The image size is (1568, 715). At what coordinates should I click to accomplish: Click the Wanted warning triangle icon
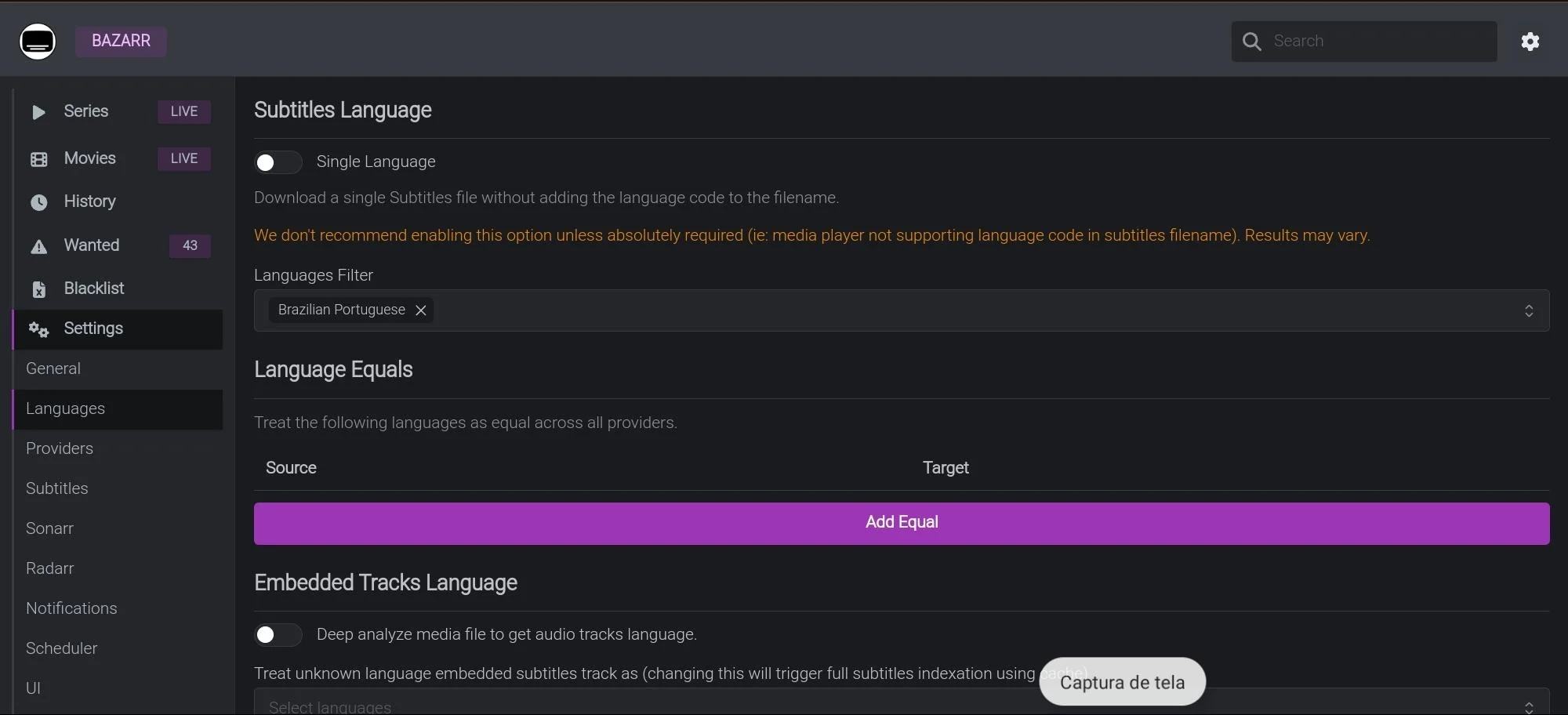38,246
